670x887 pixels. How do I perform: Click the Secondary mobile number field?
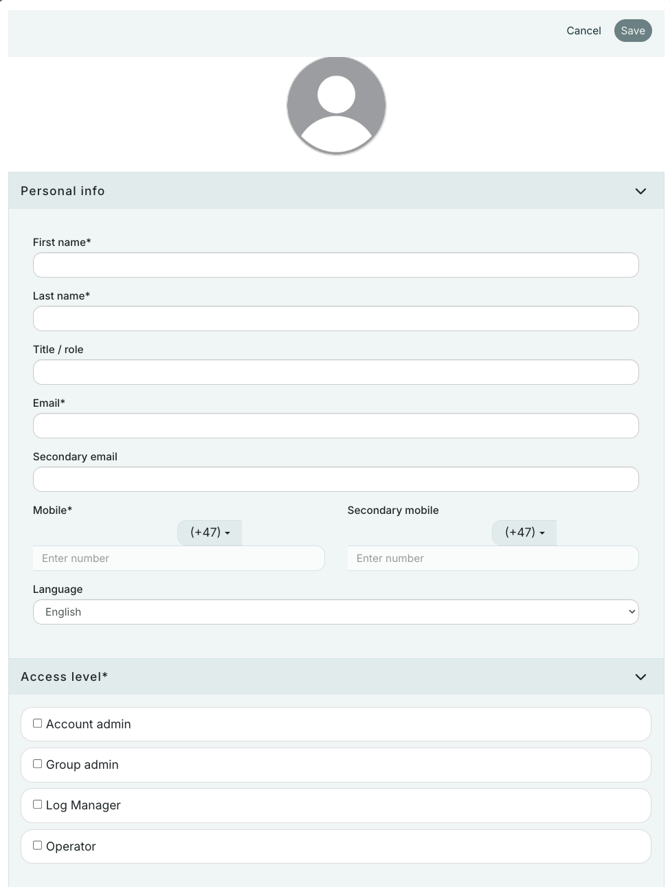493,558
